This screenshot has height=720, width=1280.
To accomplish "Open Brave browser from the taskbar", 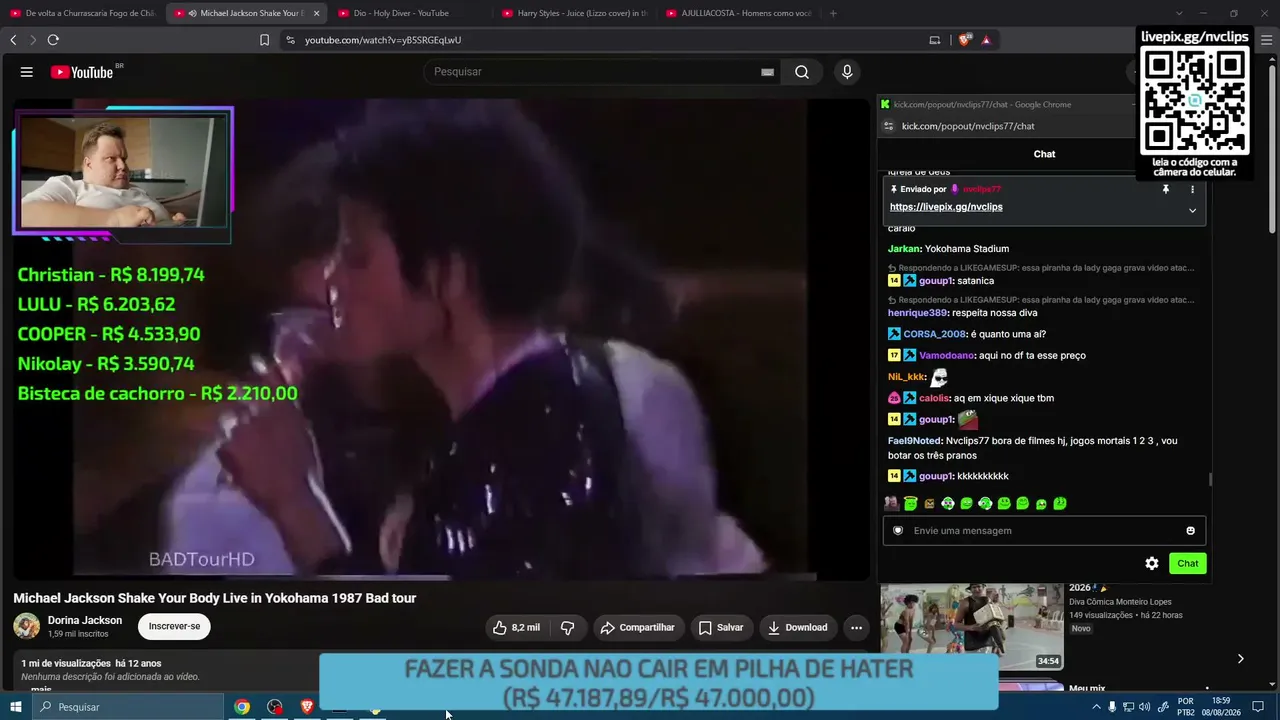I will [x=307, y=707].
